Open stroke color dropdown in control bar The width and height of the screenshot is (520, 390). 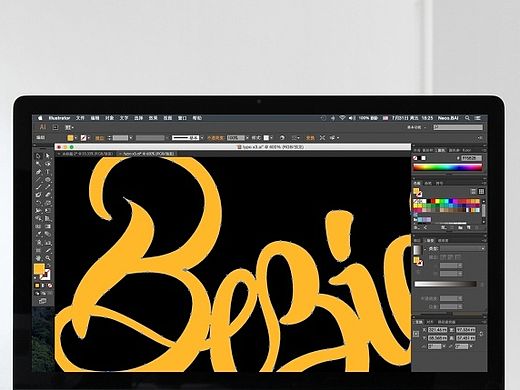[x=88, y=138]
